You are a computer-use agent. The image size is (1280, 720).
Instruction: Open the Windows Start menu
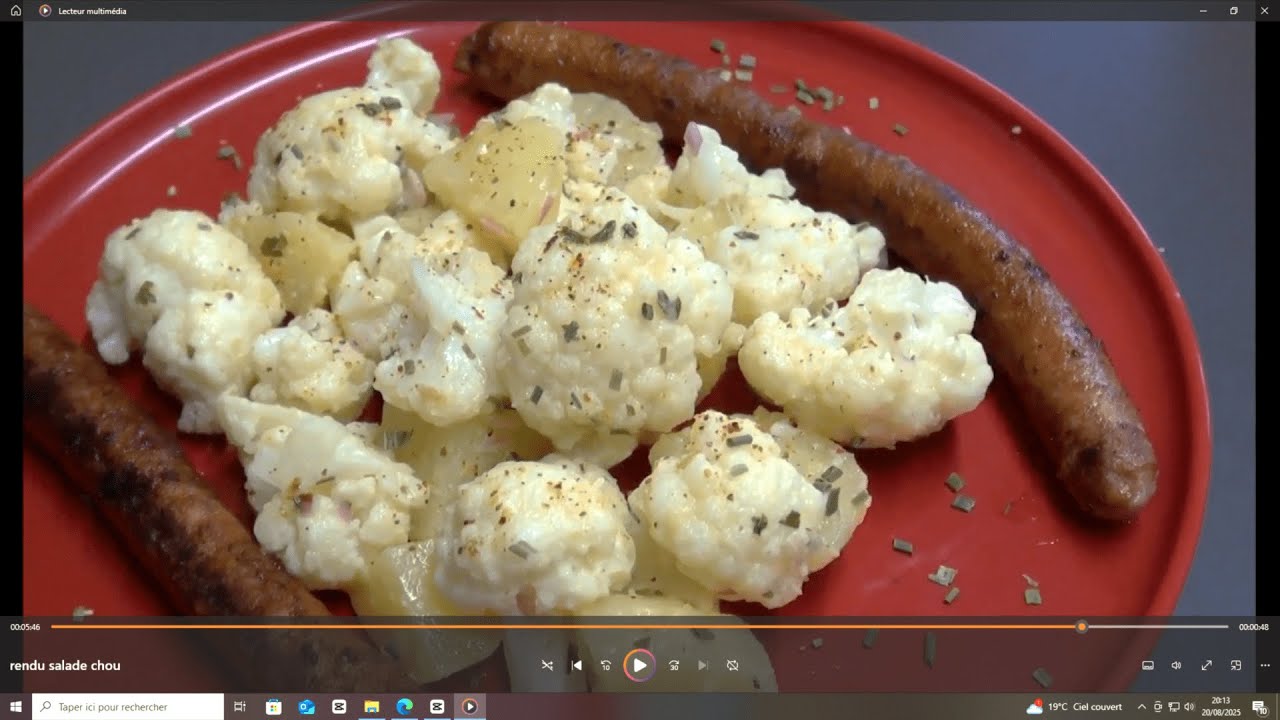pyautogui.click(x=16, y=707)
